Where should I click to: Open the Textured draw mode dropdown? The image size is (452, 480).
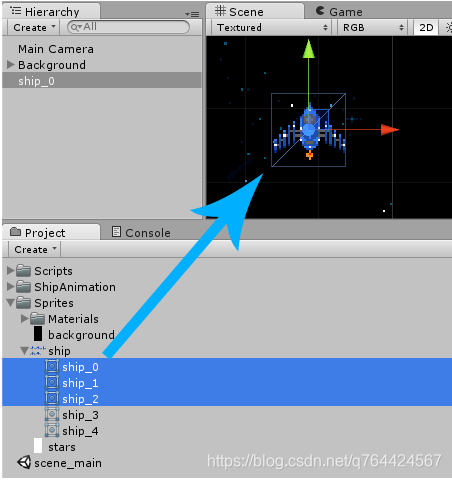pyautogui.click(x=271, y=27)
